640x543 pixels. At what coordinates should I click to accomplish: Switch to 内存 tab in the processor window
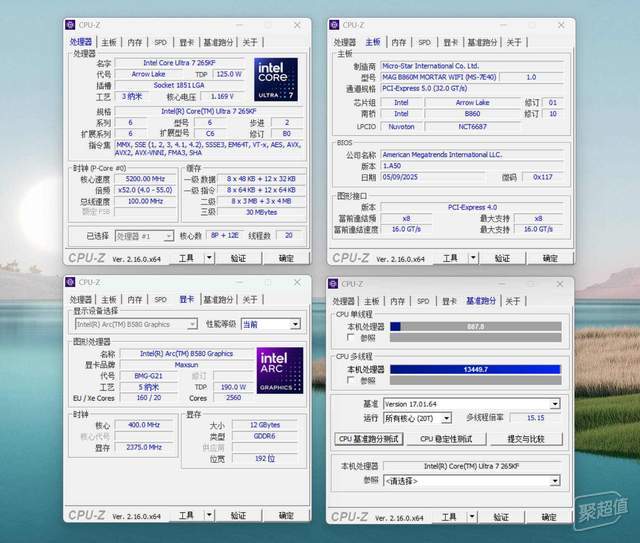pos(135,42)
